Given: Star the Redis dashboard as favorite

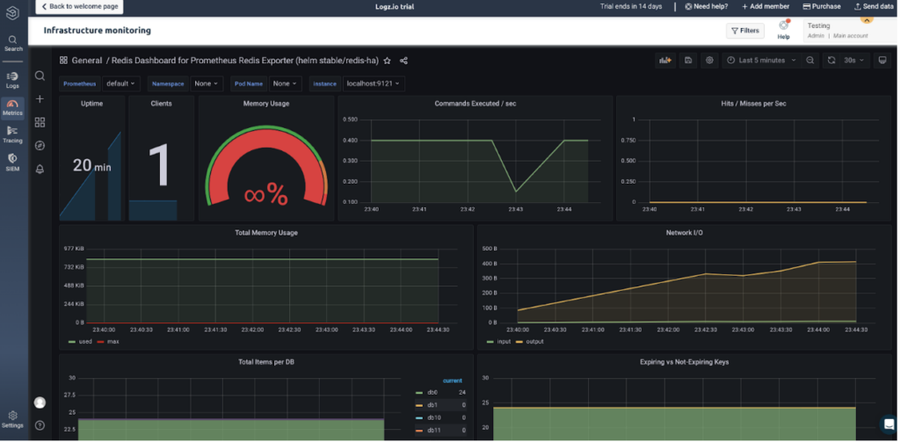Looking at the screenshot, I should [x=387, y=60].
